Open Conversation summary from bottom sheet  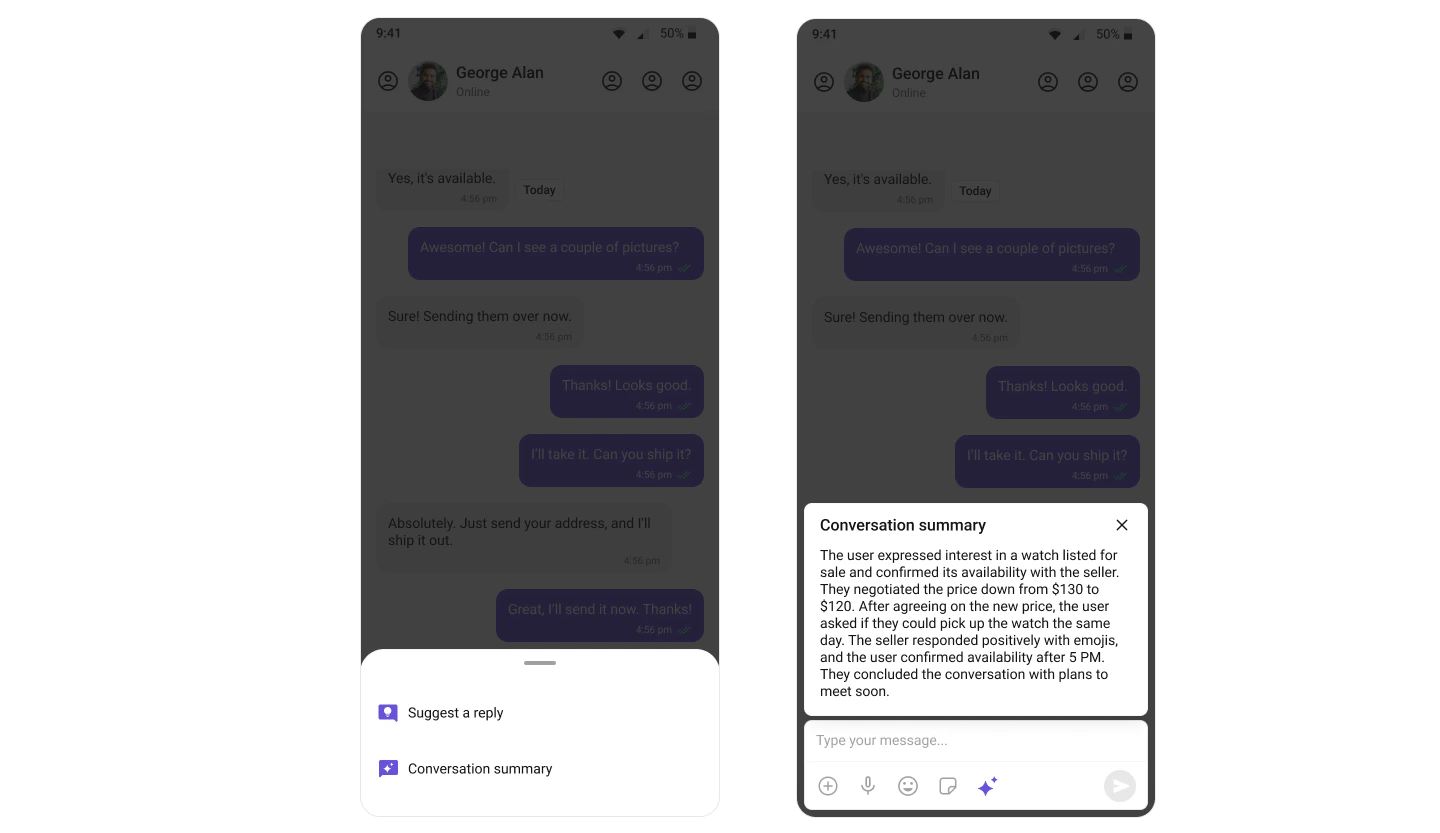pos(540,769)
